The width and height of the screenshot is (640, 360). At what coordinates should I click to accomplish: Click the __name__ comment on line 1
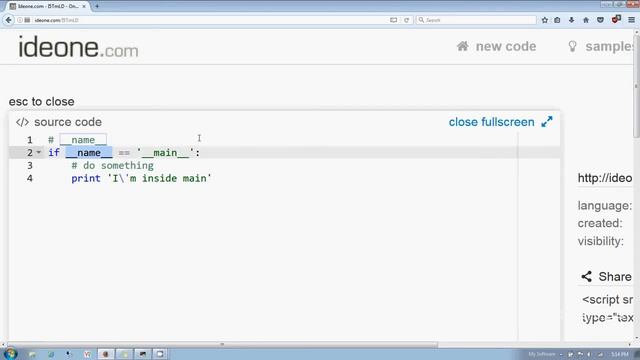click(x=83, y=140)
